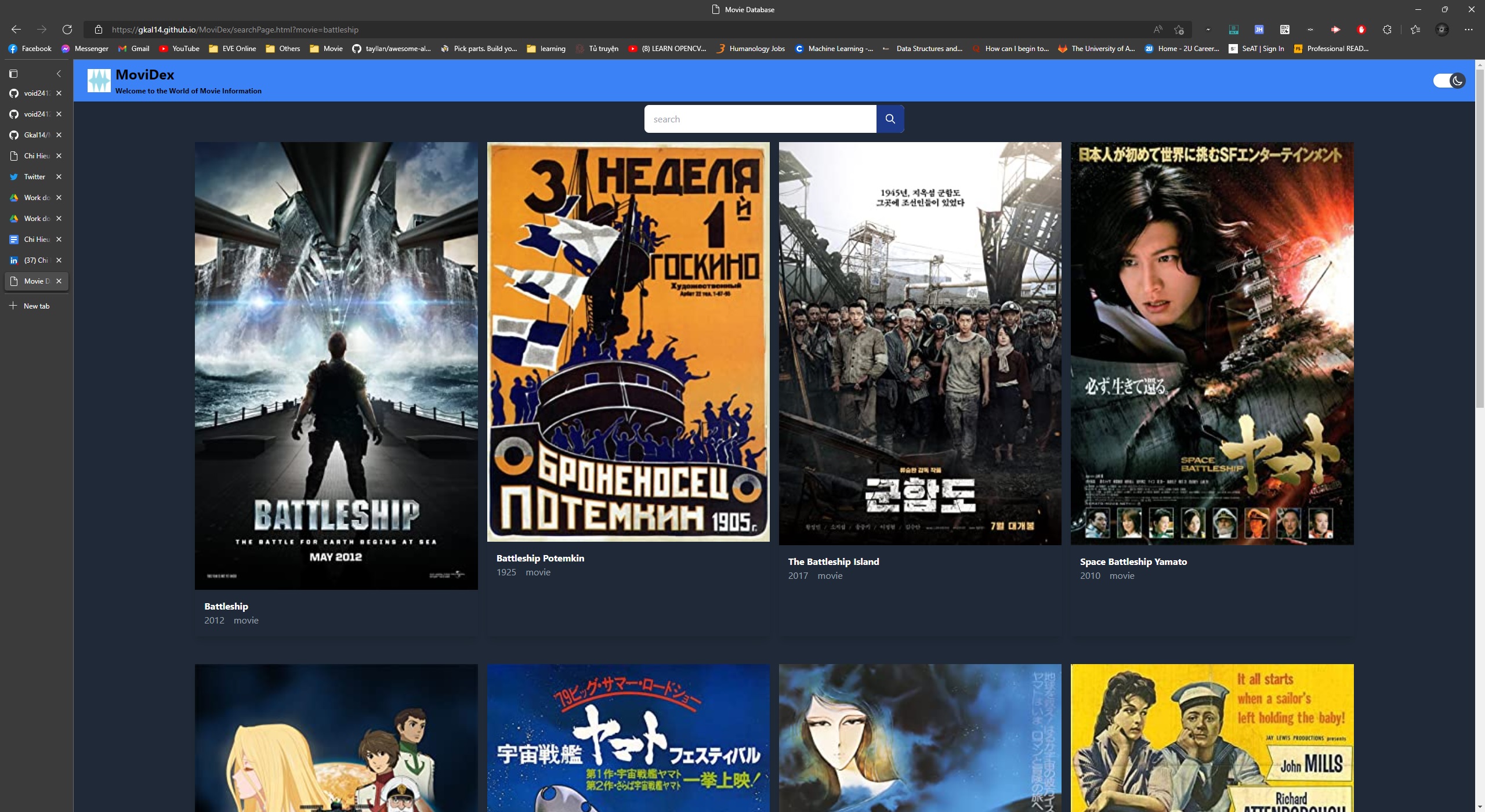Click the MoviDex logo icon
Screen dimensions: 1485x812
[x=99, y=81]
